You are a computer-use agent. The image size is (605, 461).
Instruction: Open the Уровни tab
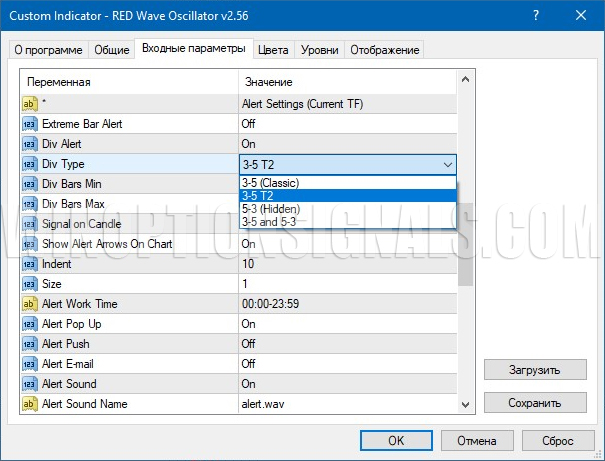click(x=320, y=50)
